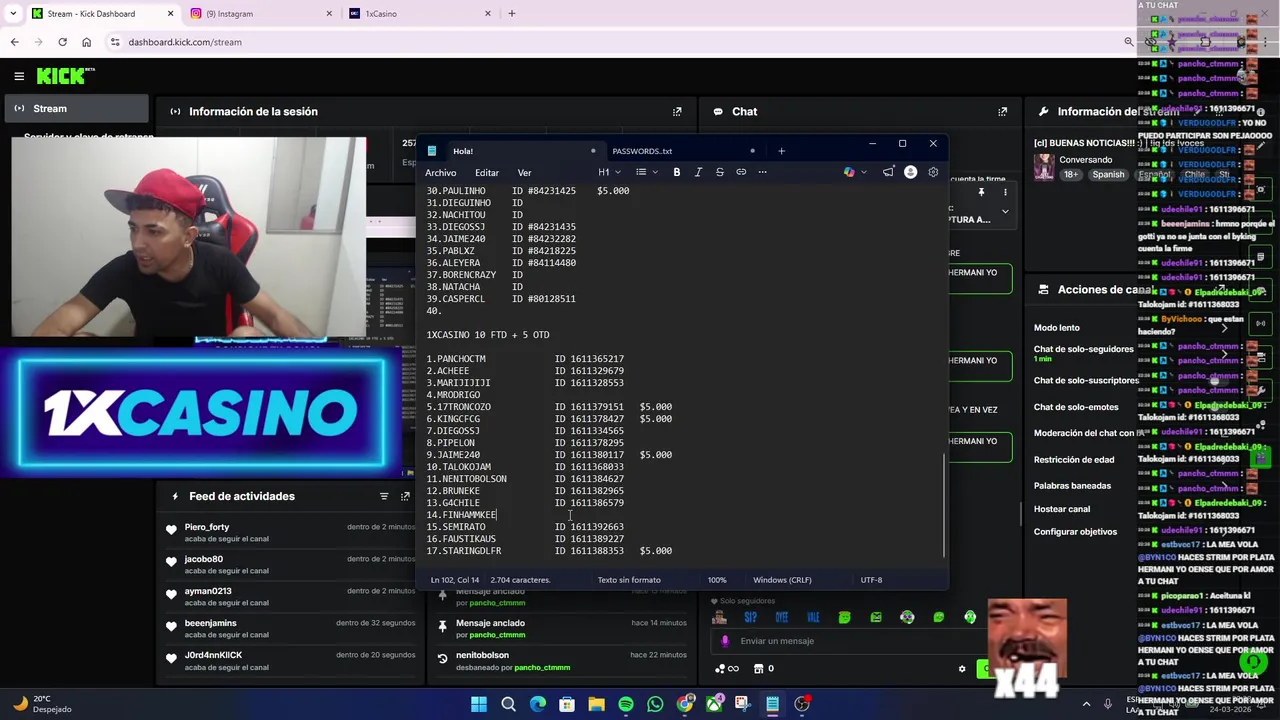This screenshot has width=1280, height=720.
Task: Click the microphone icon in chat input
Action: [726, 641]
